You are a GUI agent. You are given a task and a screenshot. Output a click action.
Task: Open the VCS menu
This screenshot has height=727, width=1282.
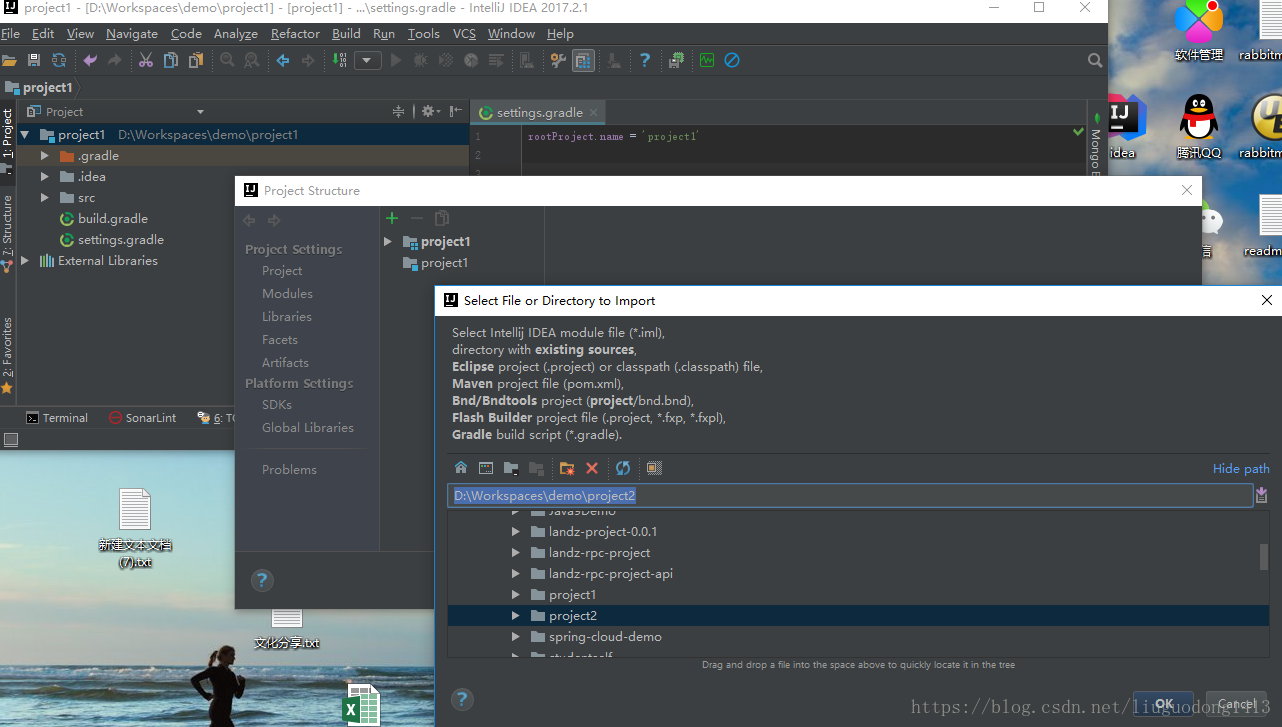tap(464, 34)
